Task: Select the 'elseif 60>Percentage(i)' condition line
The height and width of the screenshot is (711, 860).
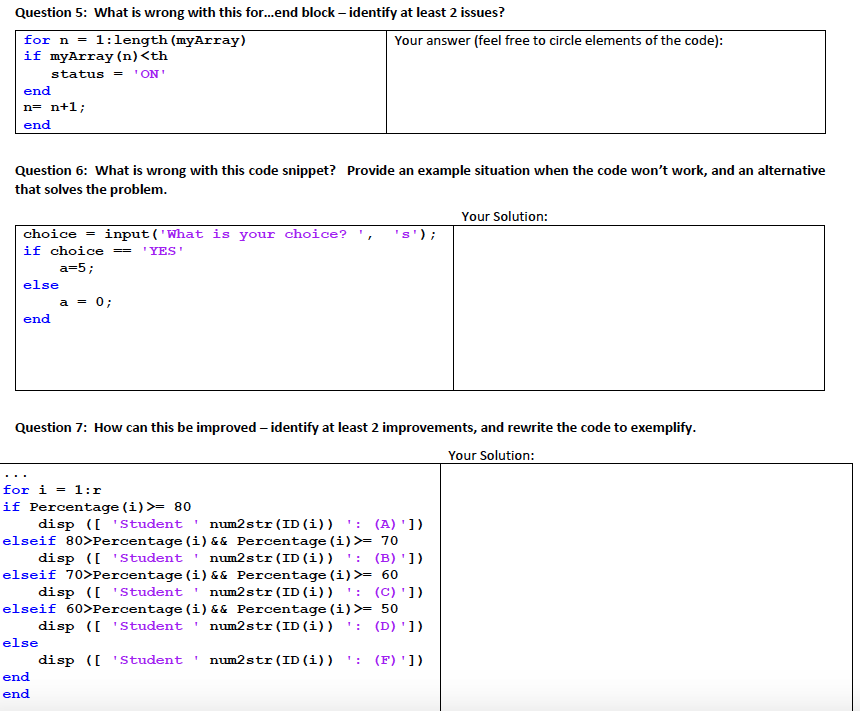Action: click(x=200, y=608)
